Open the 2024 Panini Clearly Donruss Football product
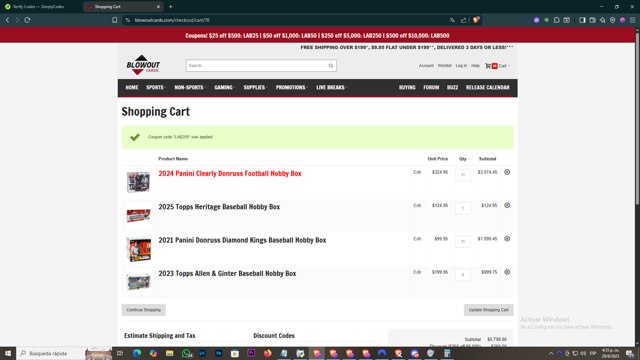 click(230, 173)
